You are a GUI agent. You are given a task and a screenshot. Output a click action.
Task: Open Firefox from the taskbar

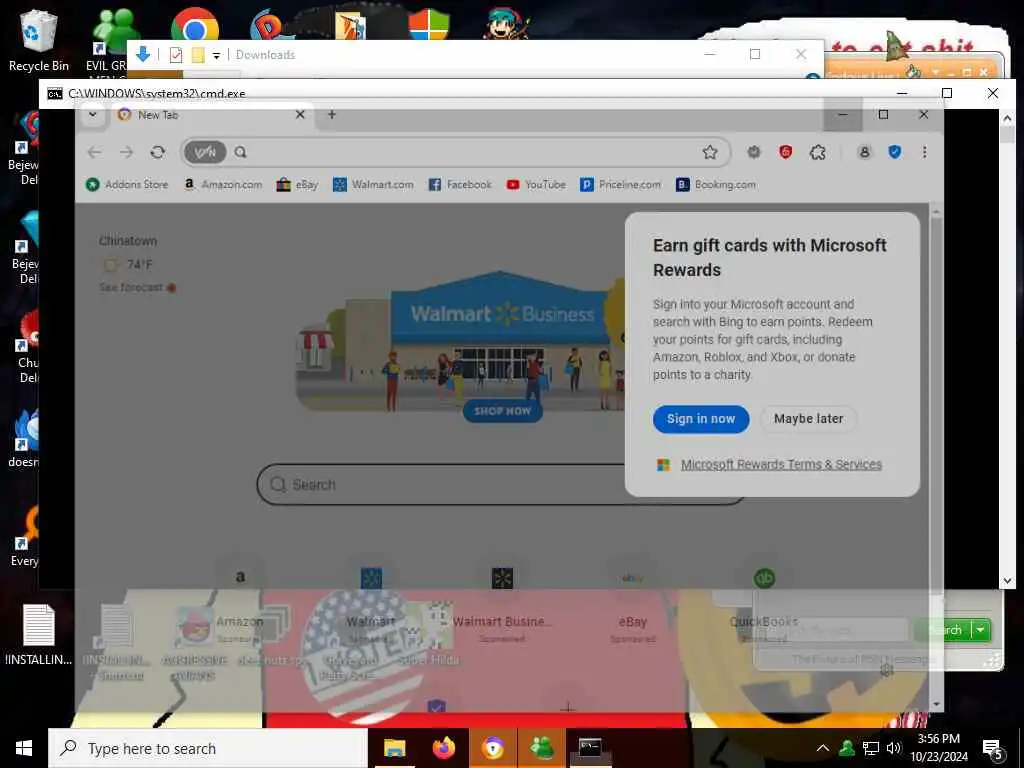[443, 748]
